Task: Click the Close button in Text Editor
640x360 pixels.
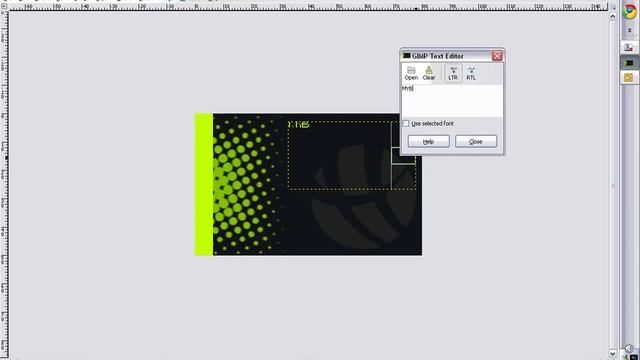Action: tap(476, 141)
